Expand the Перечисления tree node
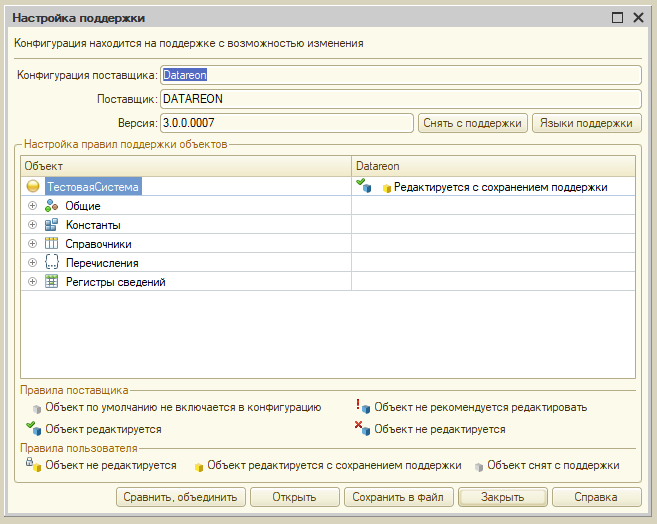 pos(33,262)
